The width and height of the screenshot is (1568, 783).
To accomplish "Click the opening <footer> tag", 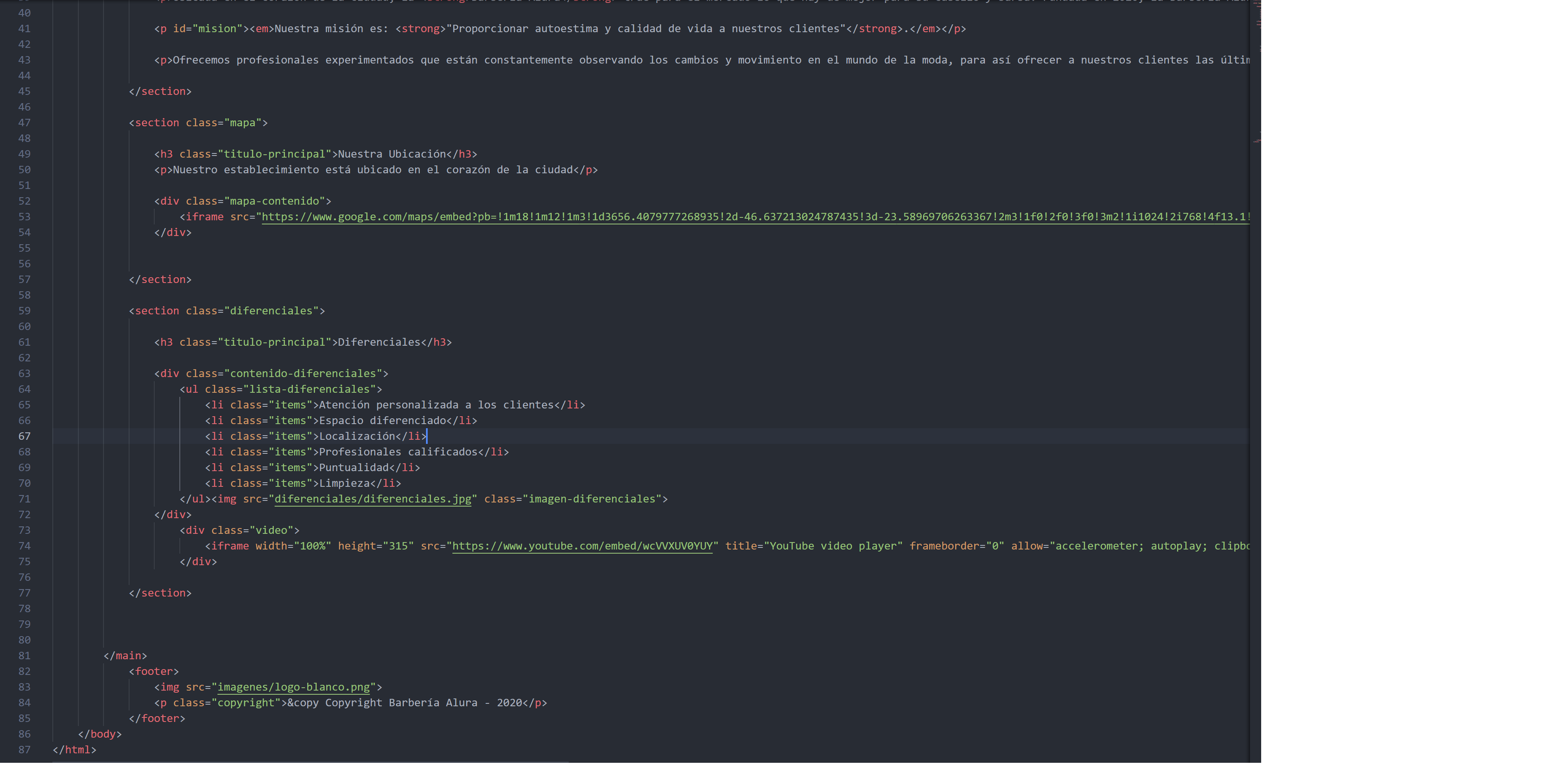I will tap(154, 671).
